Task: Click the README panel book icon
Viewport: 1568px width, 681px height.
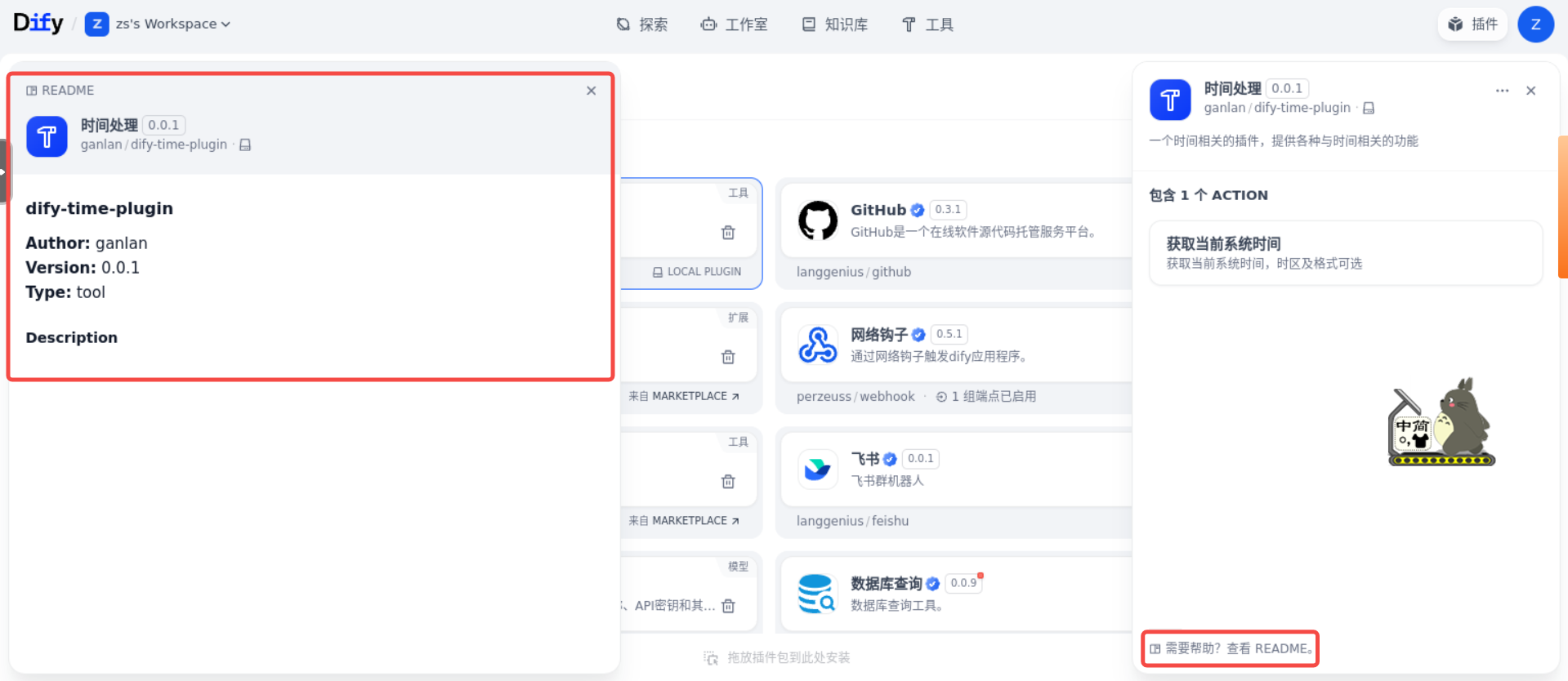Action: tap(31, 91)
